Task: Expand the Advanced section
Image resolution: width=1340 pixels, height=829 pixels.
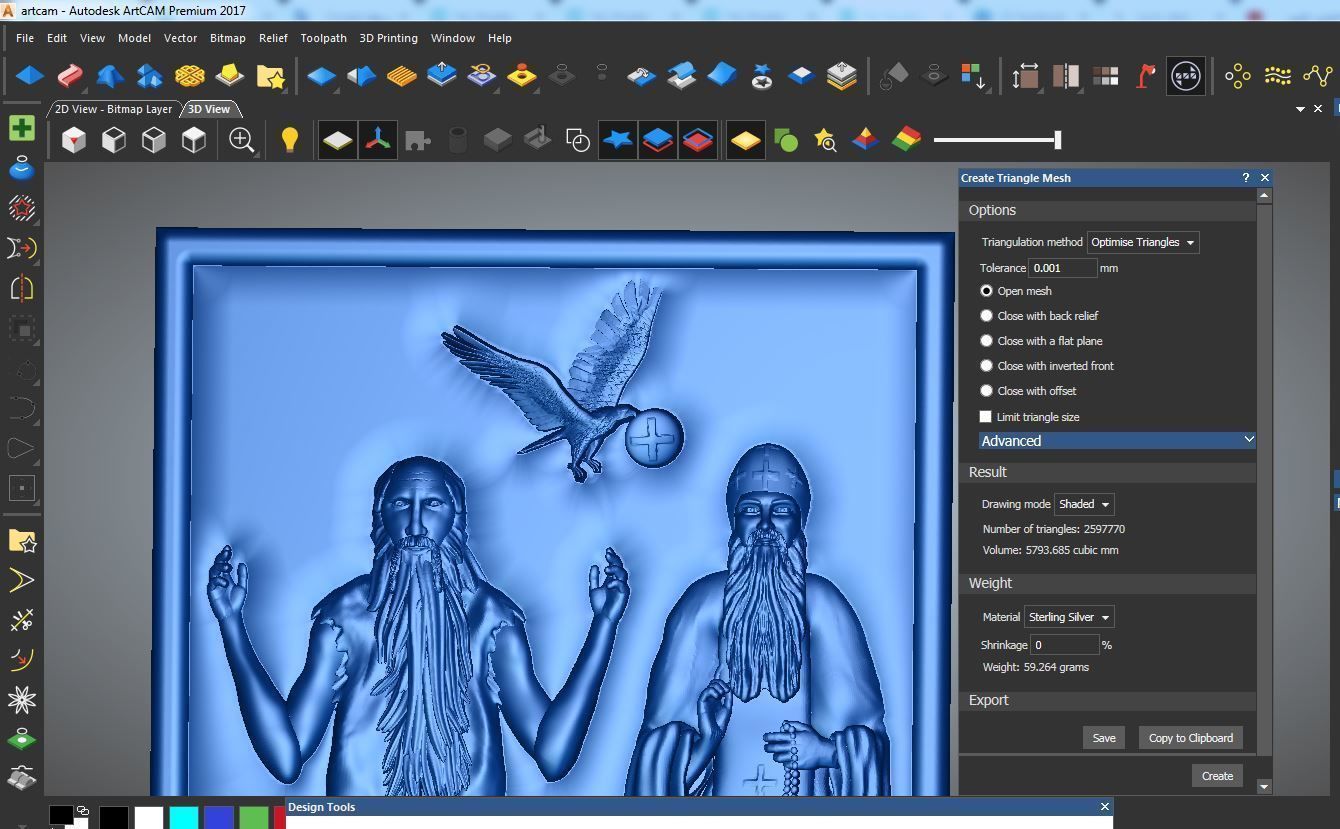Action: click(1117, 441)
